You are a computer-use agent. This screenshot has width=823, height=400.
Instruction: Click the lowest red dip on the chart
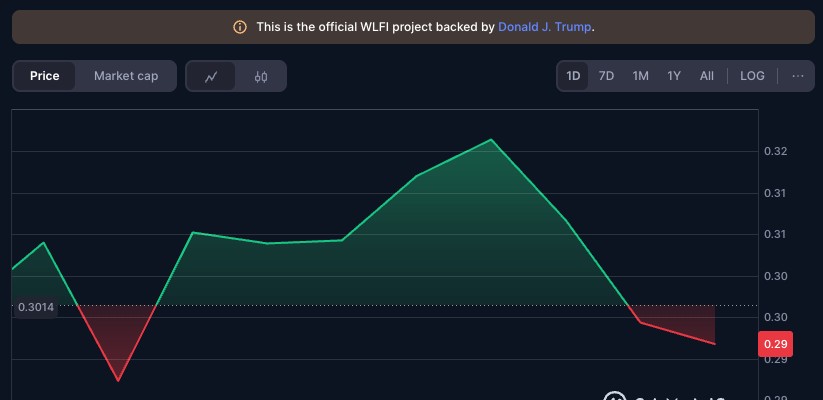(118, 380)
